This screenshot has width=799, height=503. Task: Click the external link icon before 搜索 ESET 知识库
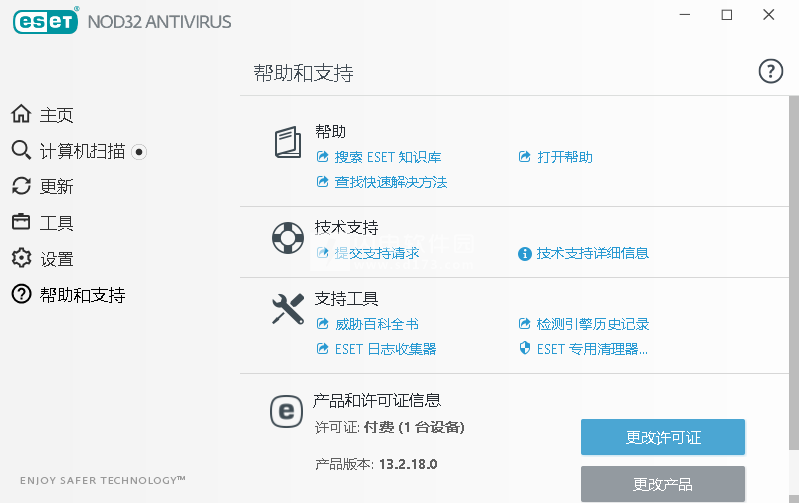(323, 157)
